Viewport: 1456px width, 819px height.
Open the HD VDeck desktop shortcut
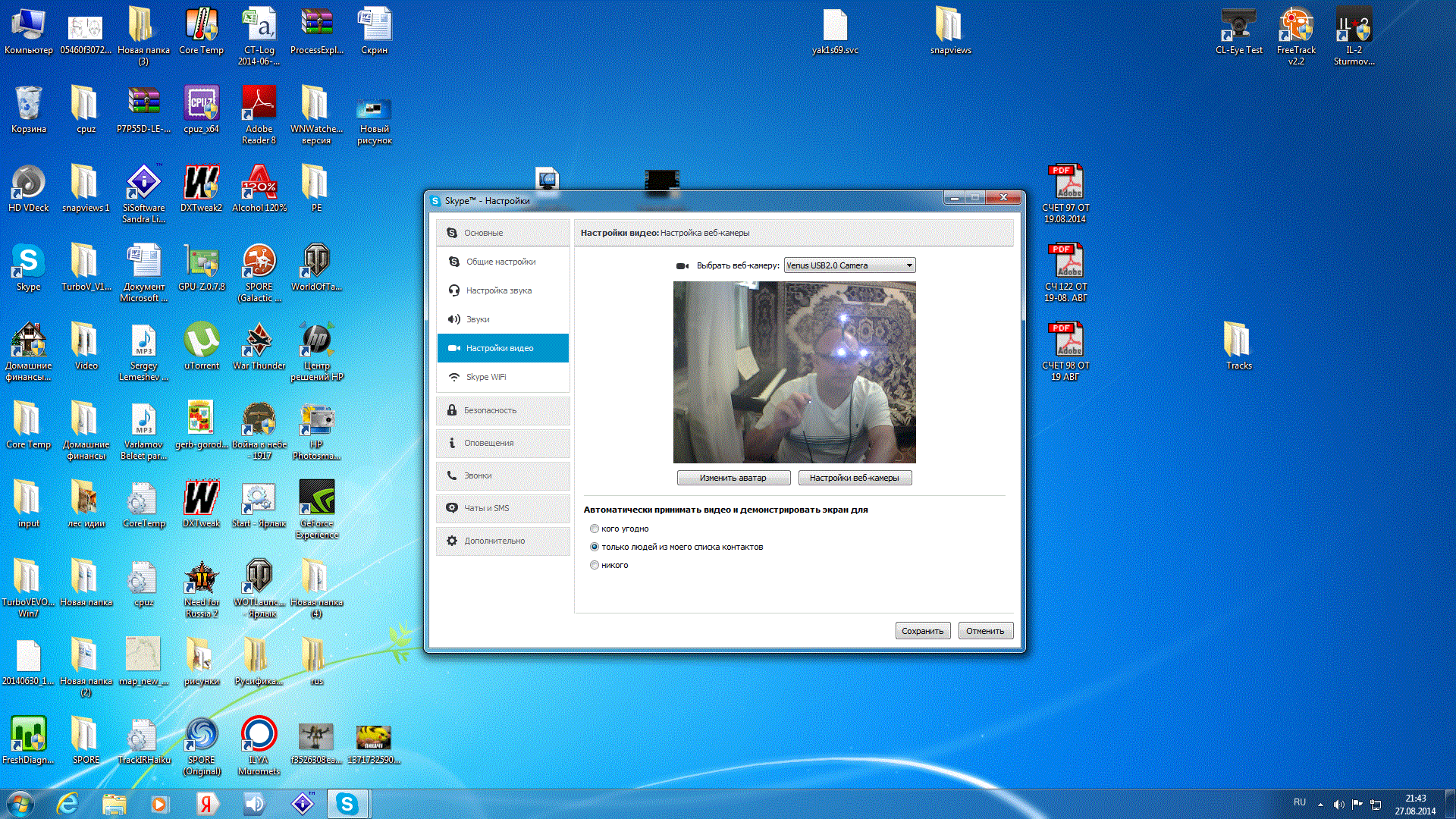click(x=28, y=189)
